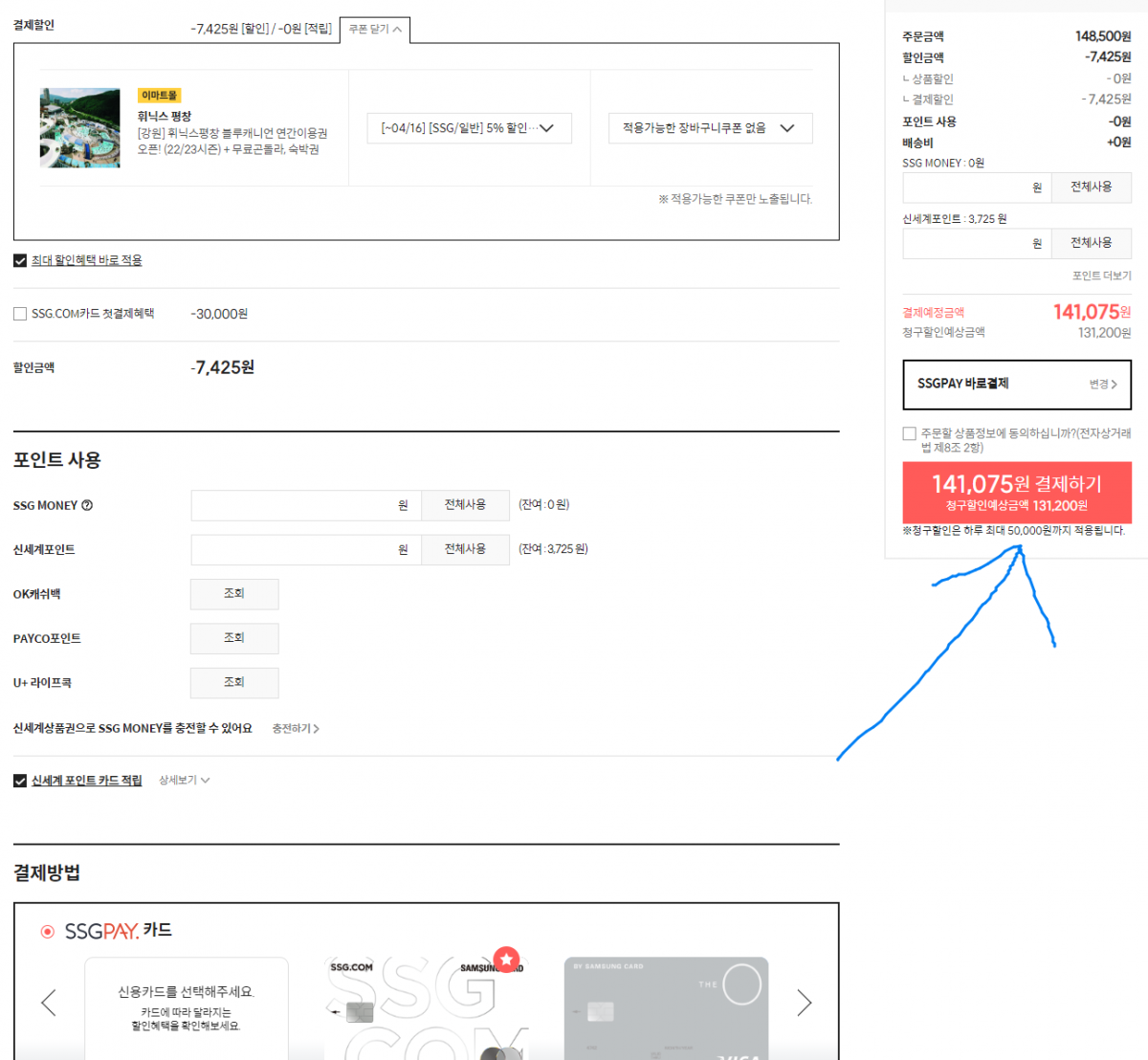Click 조회 for OK캐쉬백
The height and width of the screenshot is (1060, 1148).
pyautogui.click(x=234, y=594)
